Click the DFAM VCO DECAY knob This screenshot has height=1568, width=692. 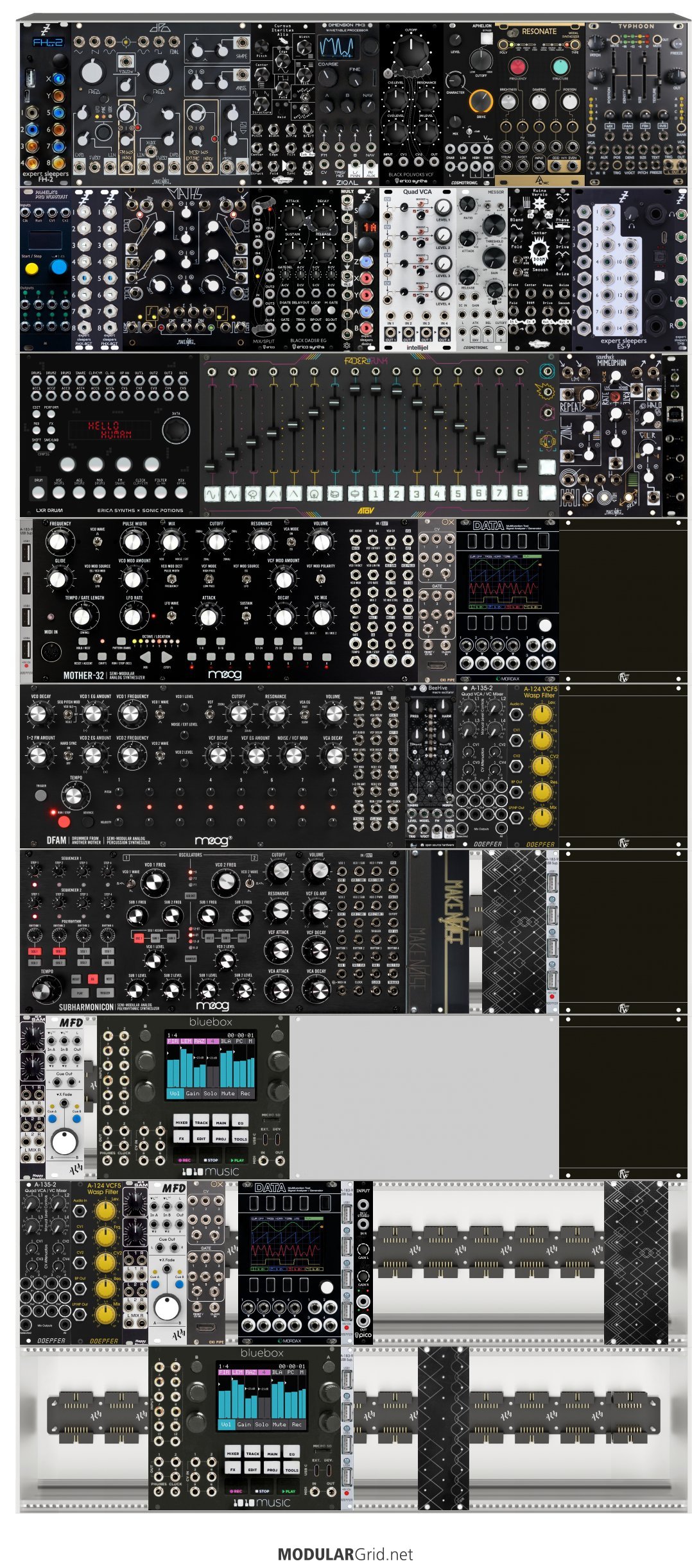pos(39,714)
